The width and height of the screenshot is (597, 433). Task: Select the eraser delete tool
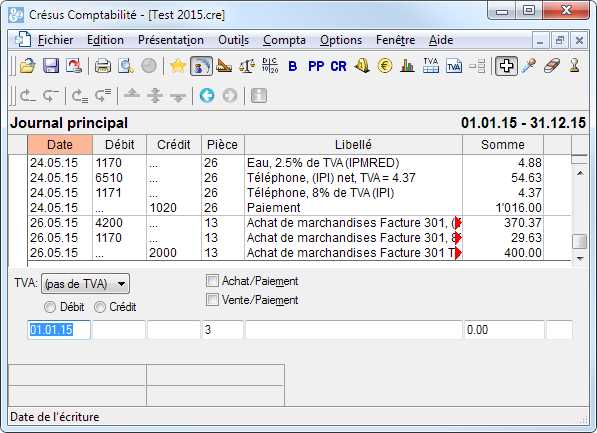pyautogui.click(x=552, y=66)
